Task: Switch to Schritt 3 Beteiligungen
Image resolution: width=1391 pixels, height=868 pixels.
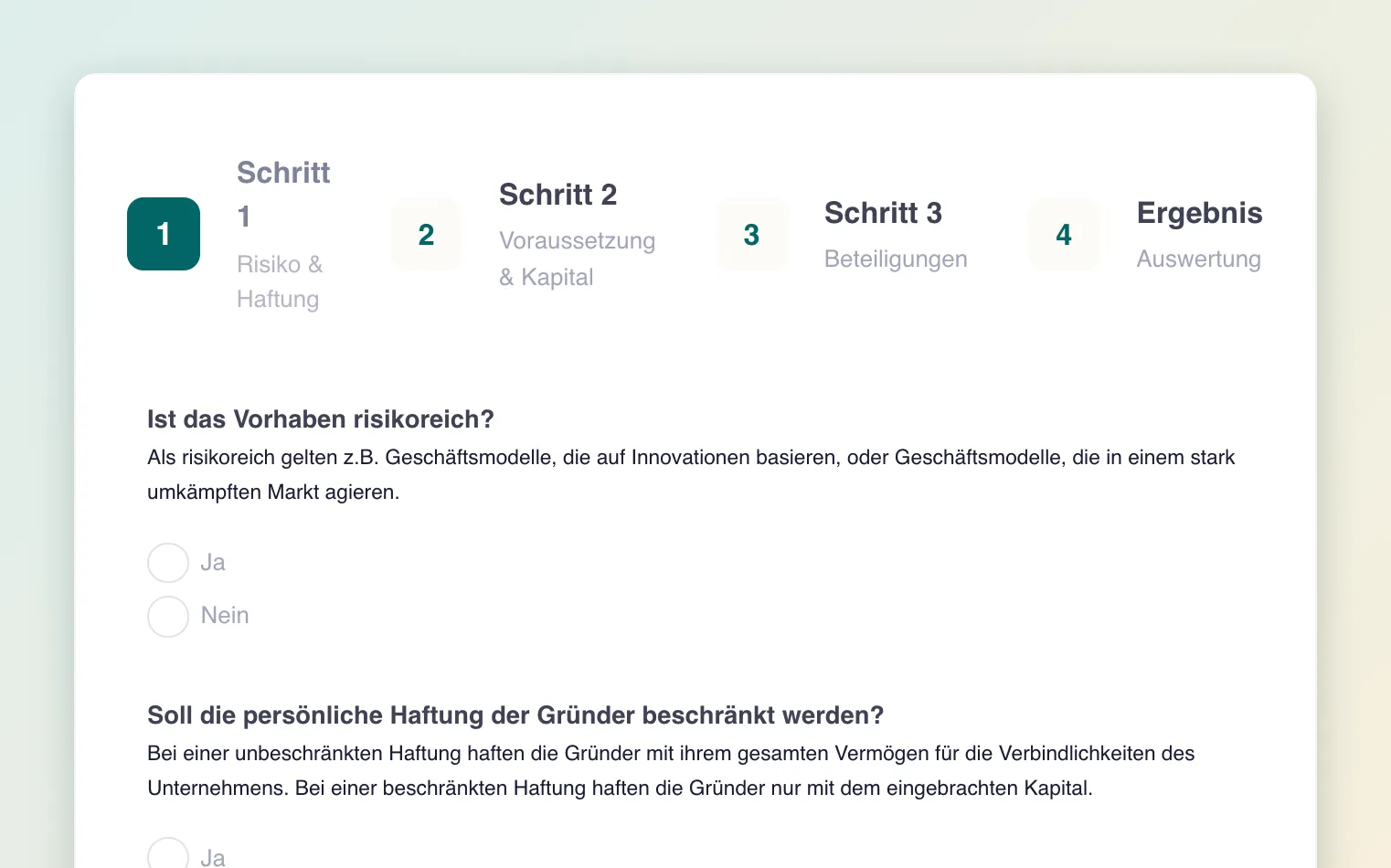Action: click(x=843, y=234)
